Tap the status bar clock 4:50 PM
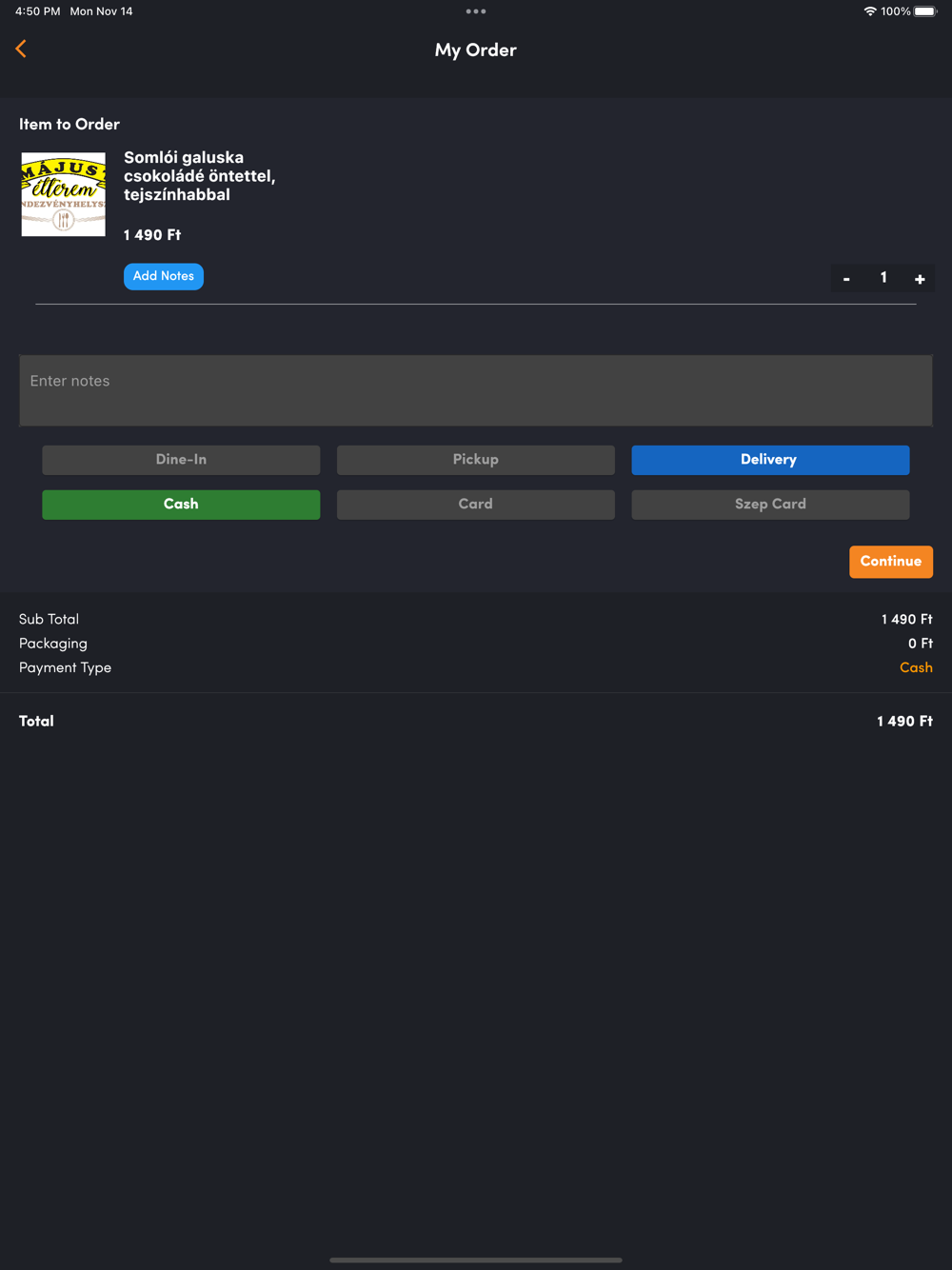The height and width of the screenshot is (1270, 952). click(x=38, y=11)
